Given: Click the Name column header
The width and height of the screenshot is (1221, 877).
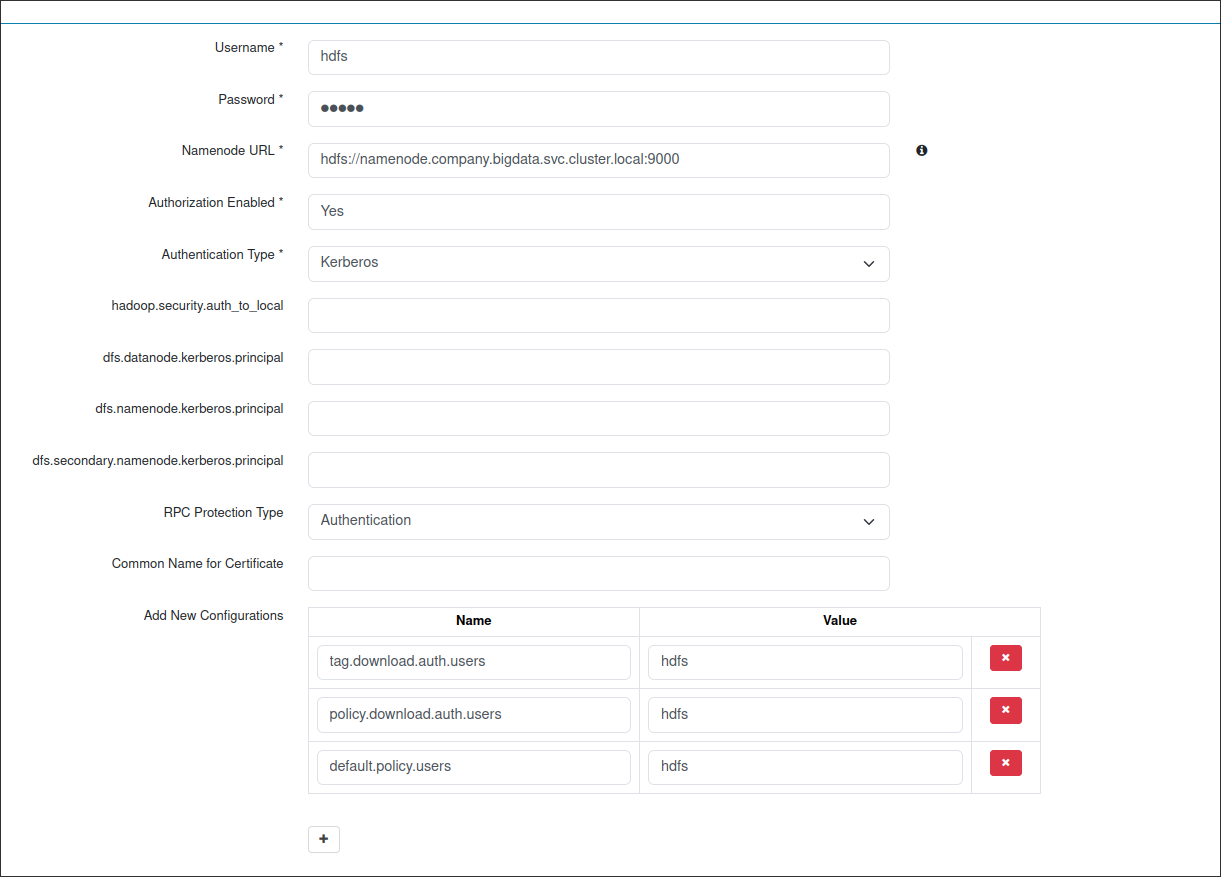Looking at the screenshot, I should 473,620.
